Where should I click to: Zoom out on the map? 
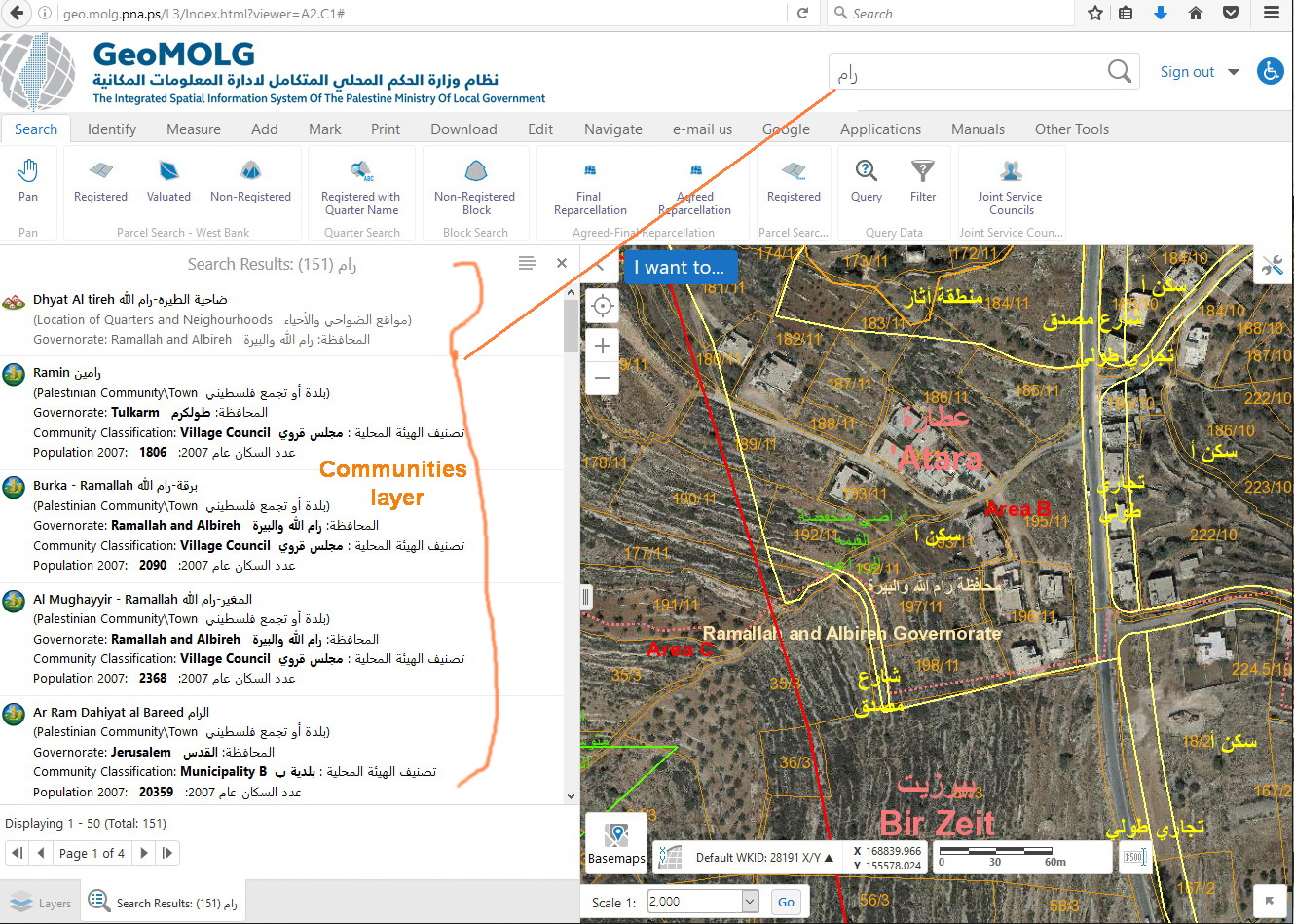point(603,378)
